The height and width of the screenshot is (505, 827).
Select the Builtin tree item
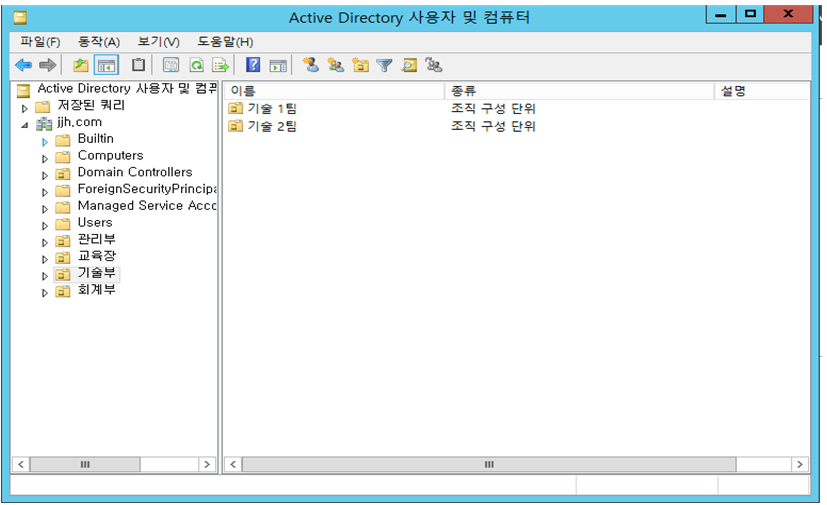(95, 139)
